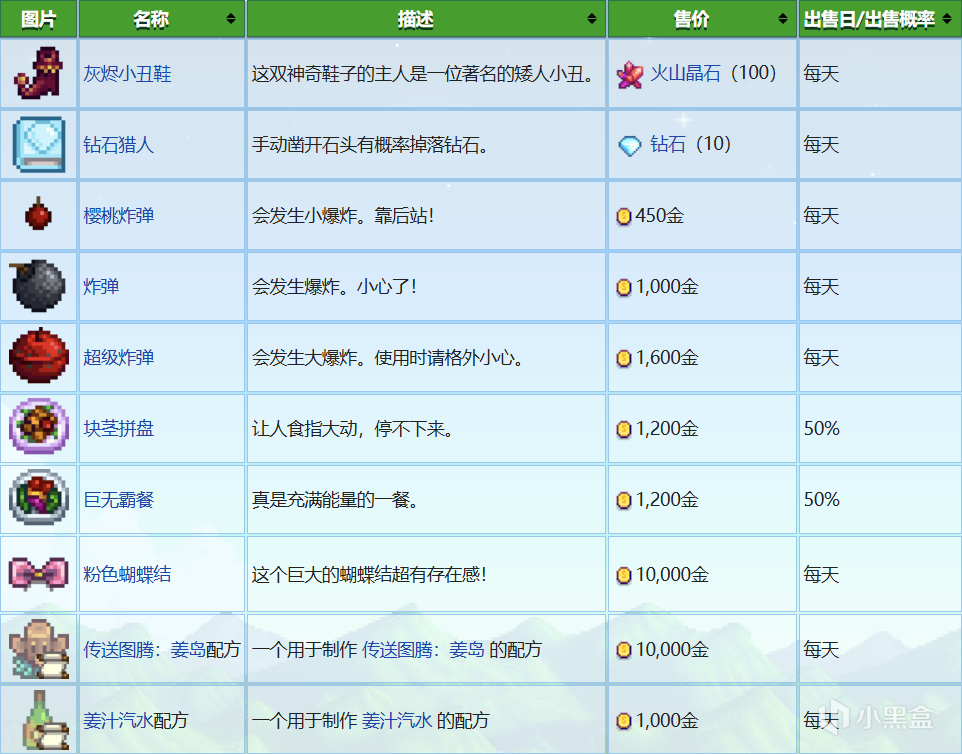Click description 手动凿开石头有概率掉落钻石。
This screenshot has height=754, width=962.
pos(370,145)
